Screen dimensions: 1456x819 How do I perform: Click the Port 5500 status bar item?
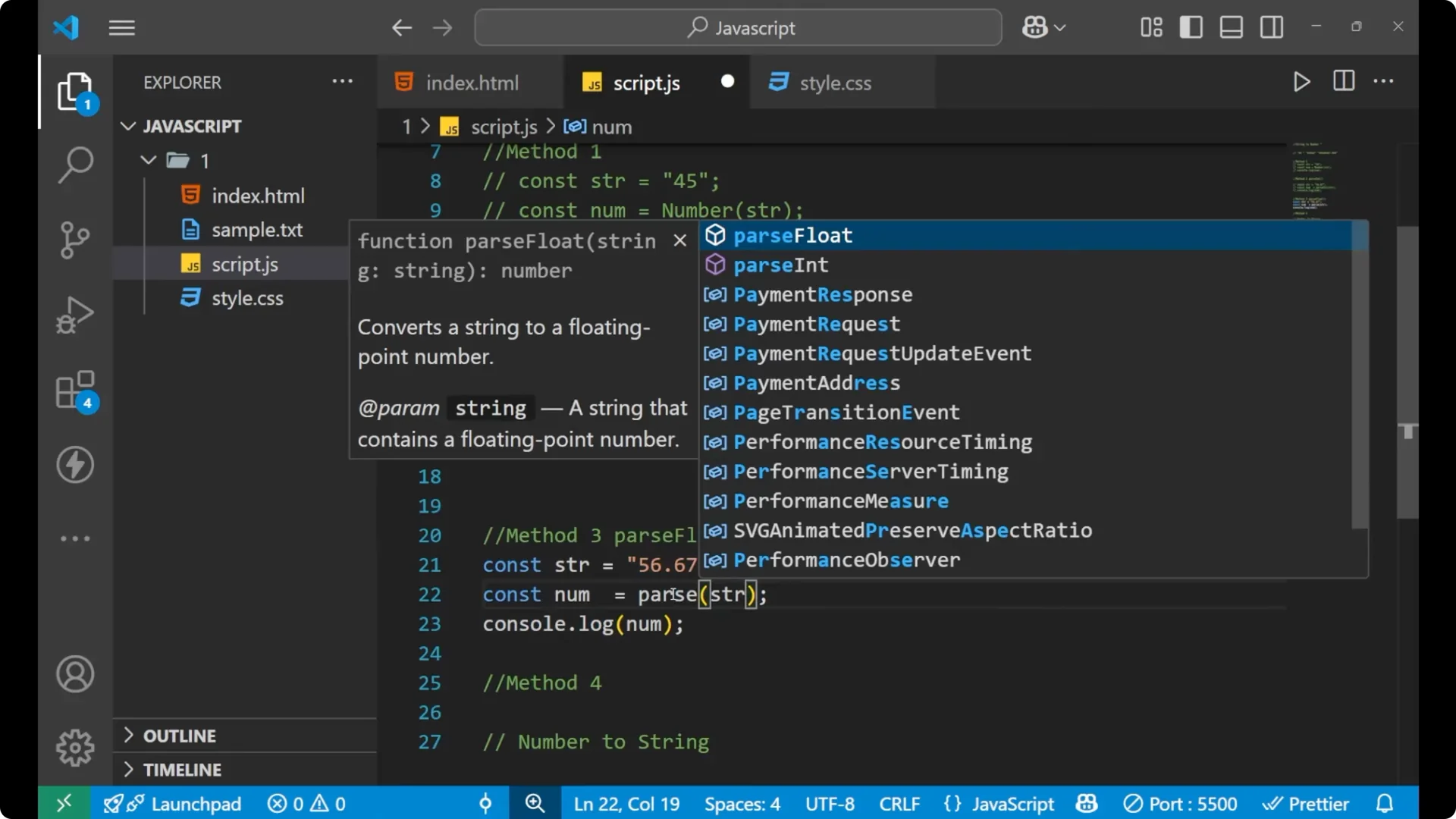(1179, 803)
